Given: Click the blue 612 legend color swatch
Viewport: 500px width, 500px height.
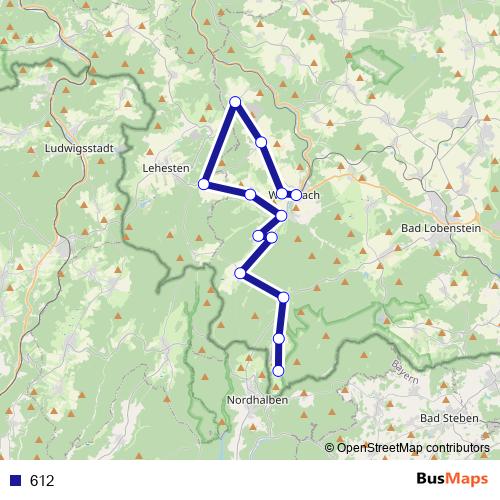Looking at the screenshot, I should [16, 480].
